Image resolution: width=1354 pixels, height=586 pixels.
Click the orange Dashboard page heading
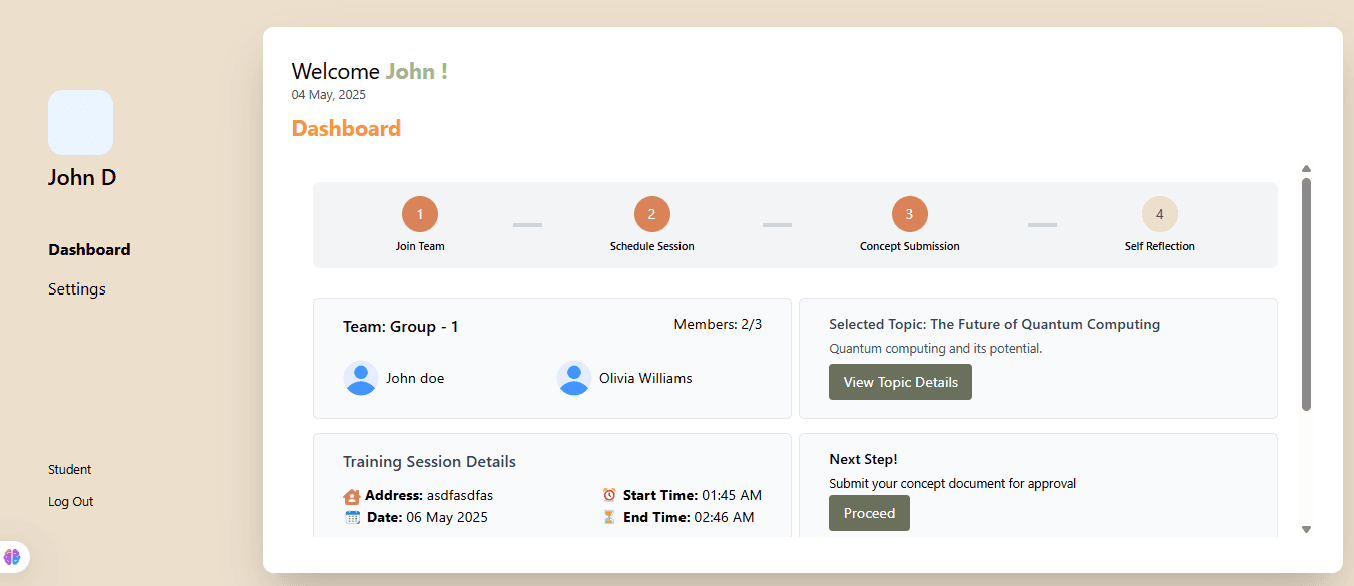(x=346, y=128)
